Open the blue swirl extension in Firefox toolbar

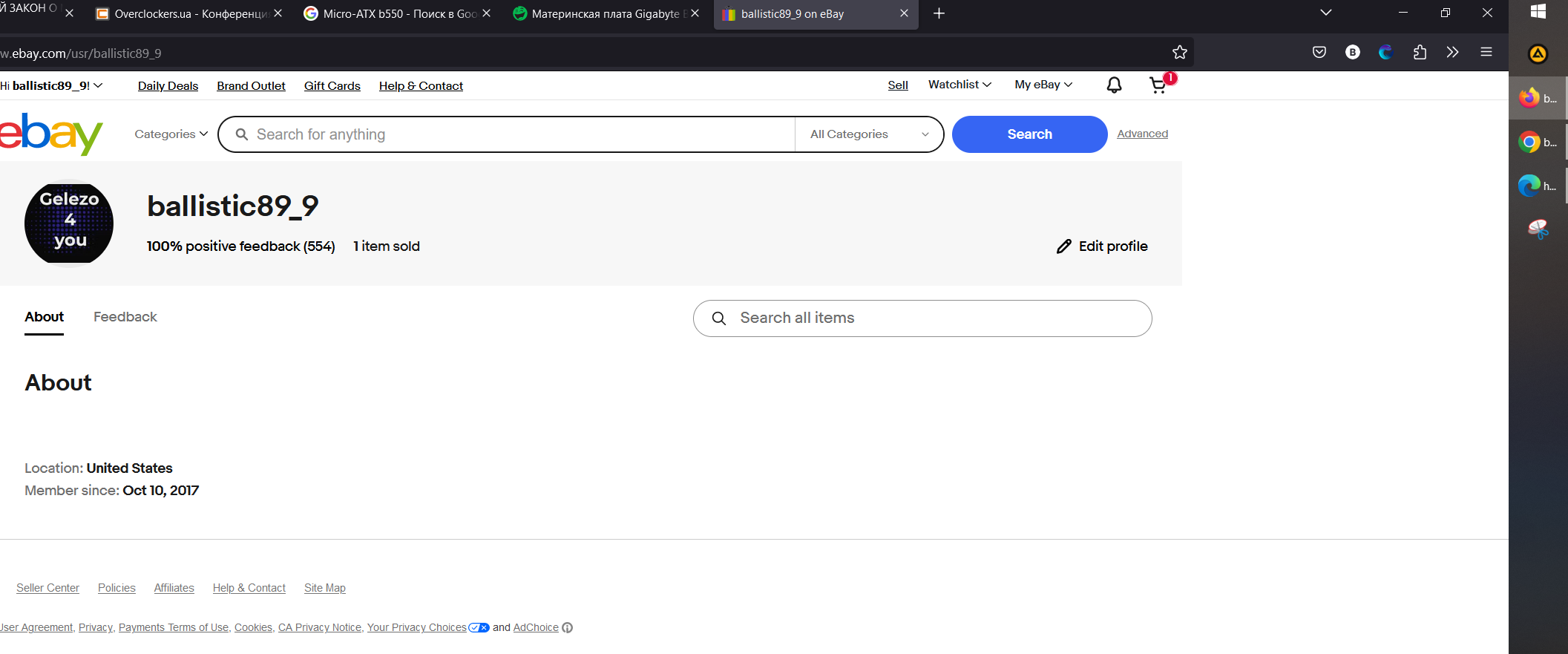(1385, 52)
